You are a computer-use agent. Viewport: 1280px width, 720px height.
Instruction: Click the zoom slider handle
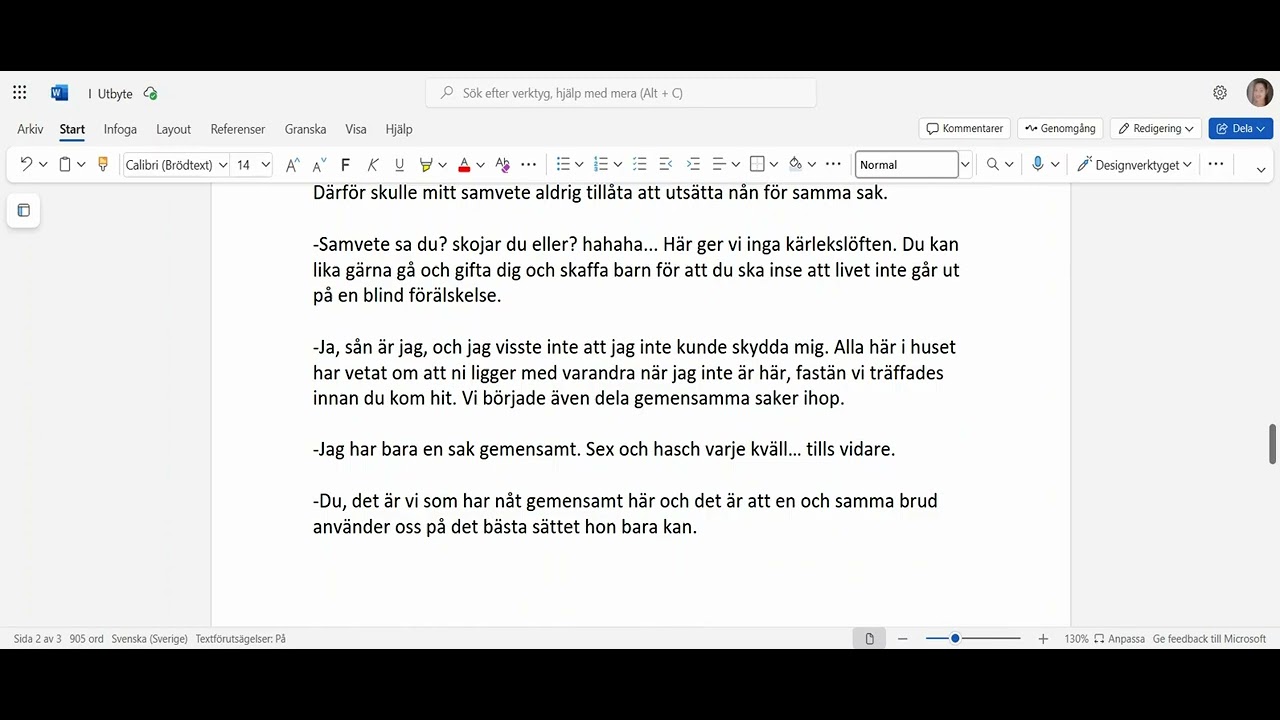[955, 638]
